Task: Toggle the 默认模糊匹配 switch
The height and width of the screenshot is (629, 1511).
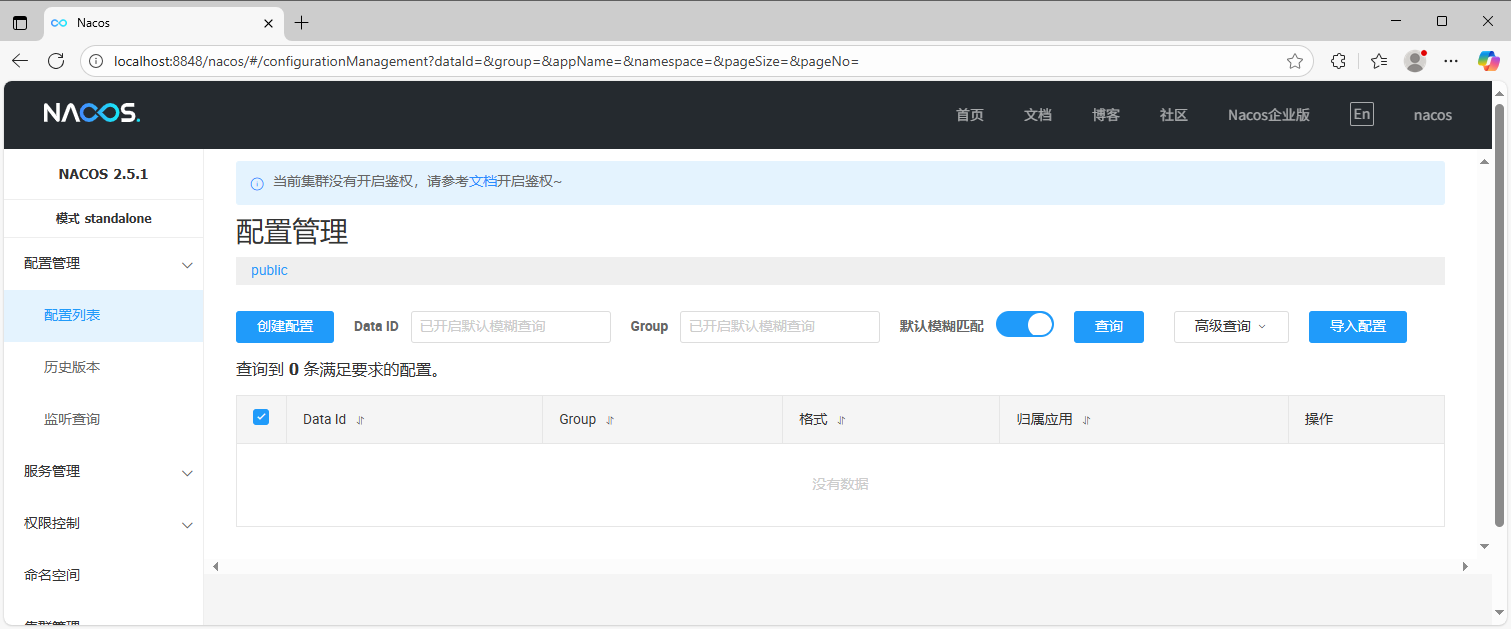Action: (1025, 325)
